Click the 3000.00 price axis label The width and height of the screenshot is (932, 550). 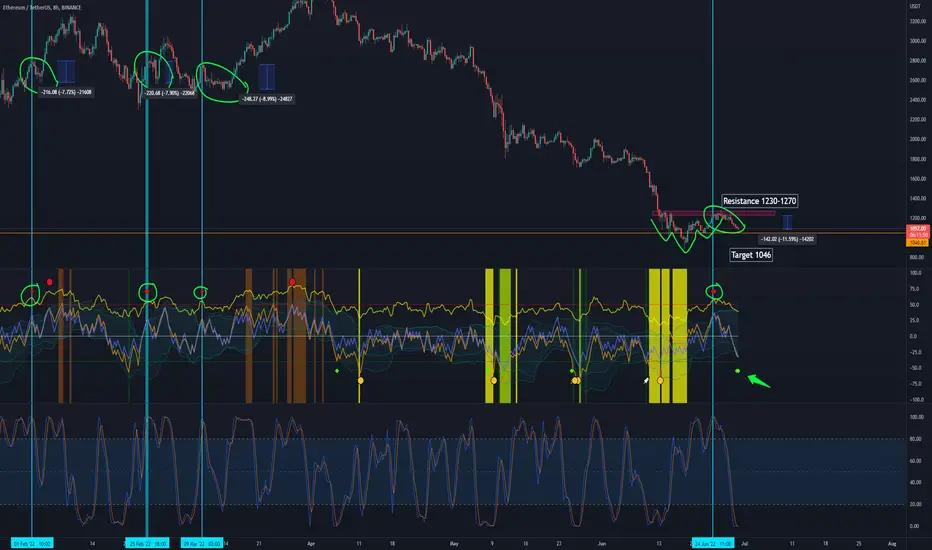pos(917,41)
